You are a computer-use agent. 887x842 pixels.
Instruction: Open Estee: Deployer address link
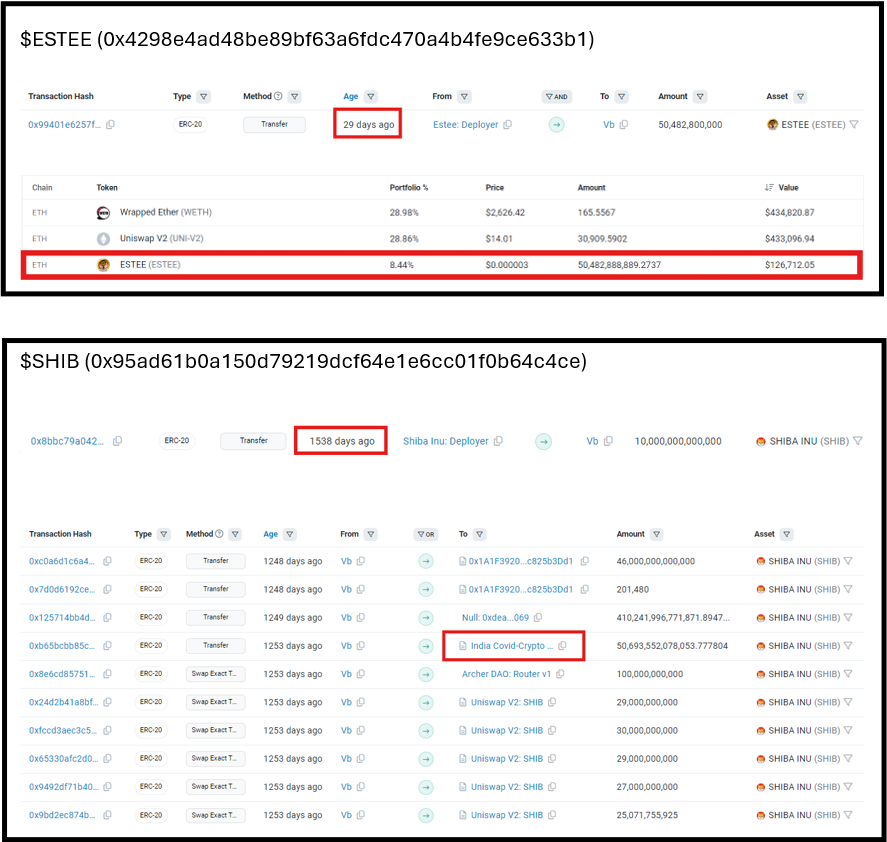466,124
